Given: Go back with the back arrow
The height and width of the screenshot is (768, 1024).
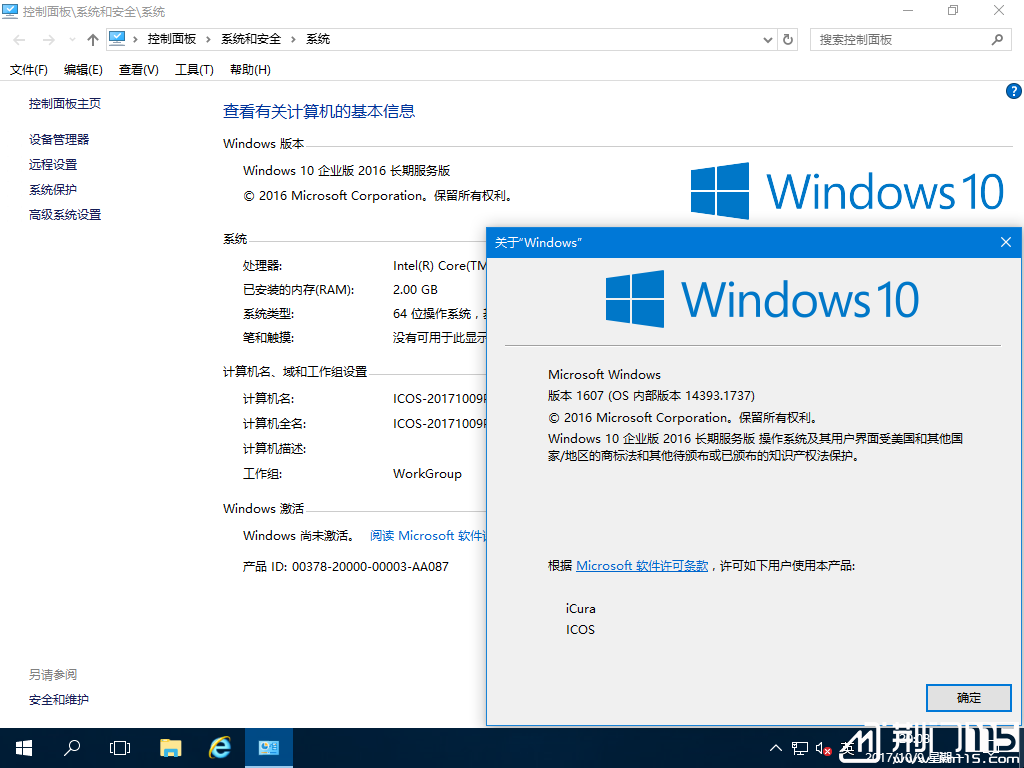Looking at the screenshot, I should 20,40.
